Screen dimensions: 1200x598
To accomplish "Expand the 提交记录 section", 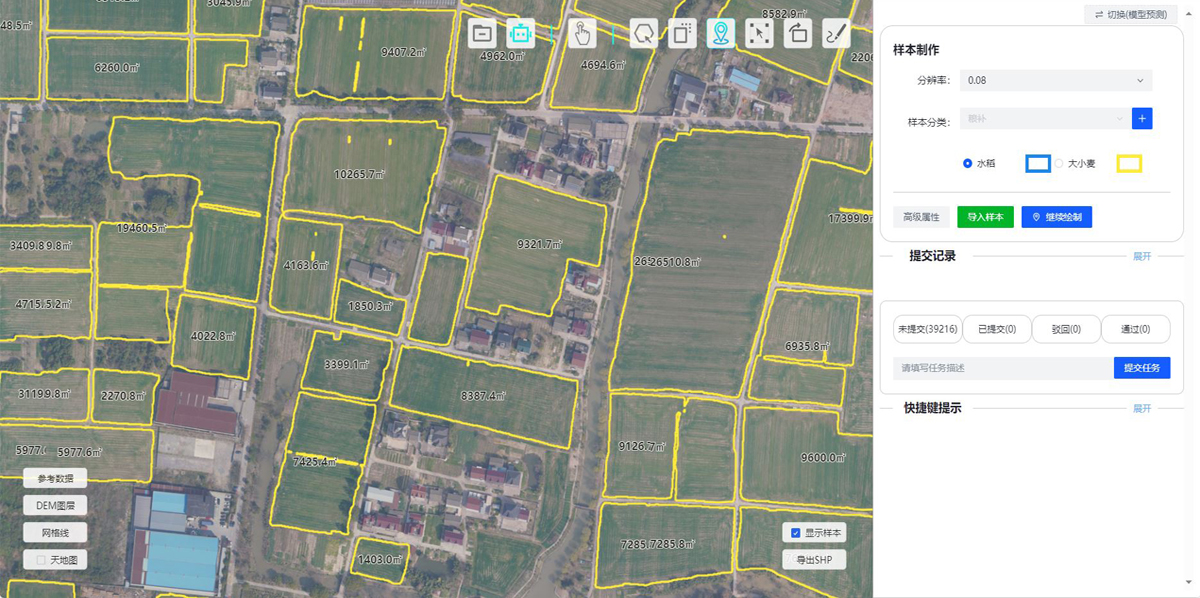I will pyautogui.click(x=1141, y=256).
